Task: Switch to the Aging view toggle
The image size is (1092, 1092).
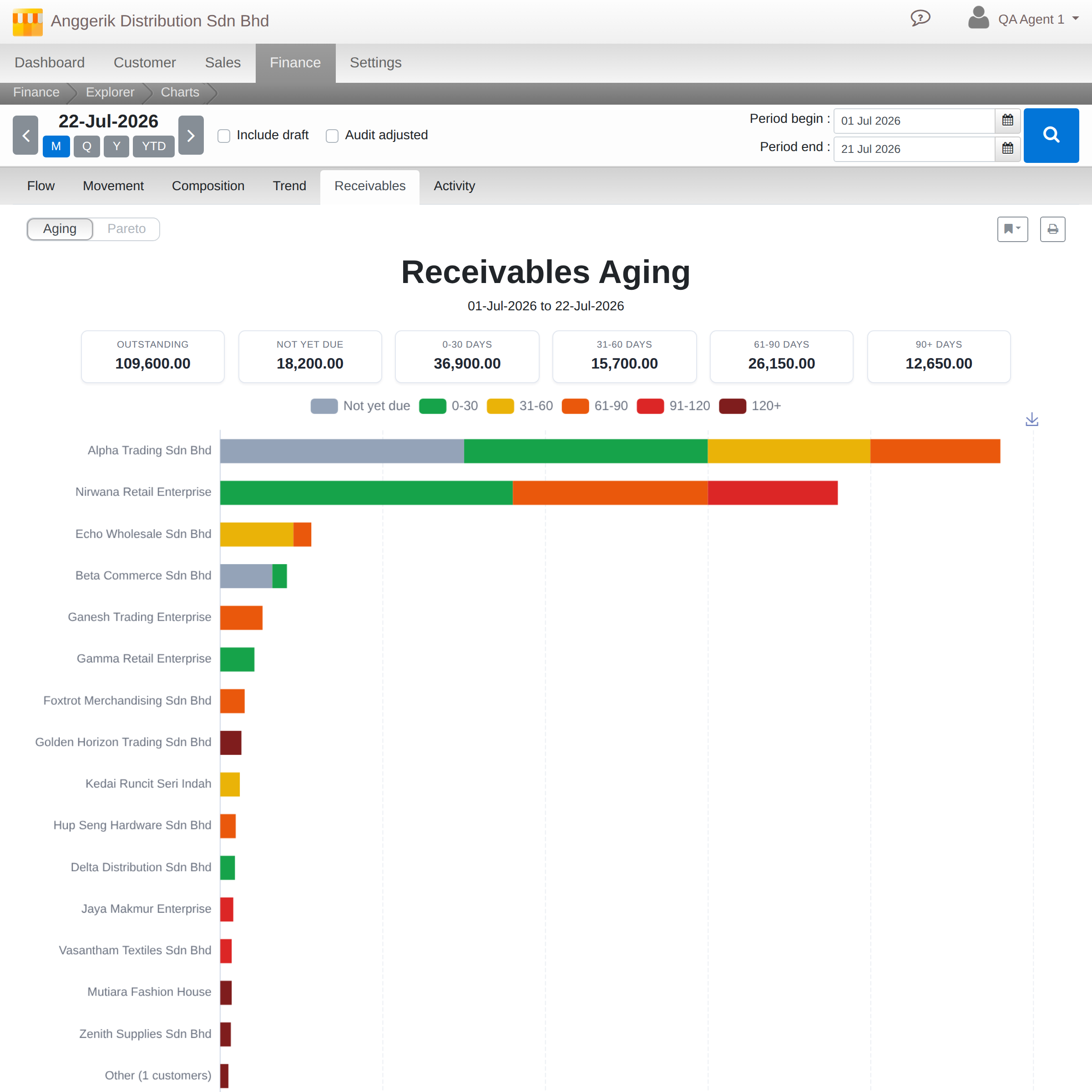Action: tap(60, 229)
